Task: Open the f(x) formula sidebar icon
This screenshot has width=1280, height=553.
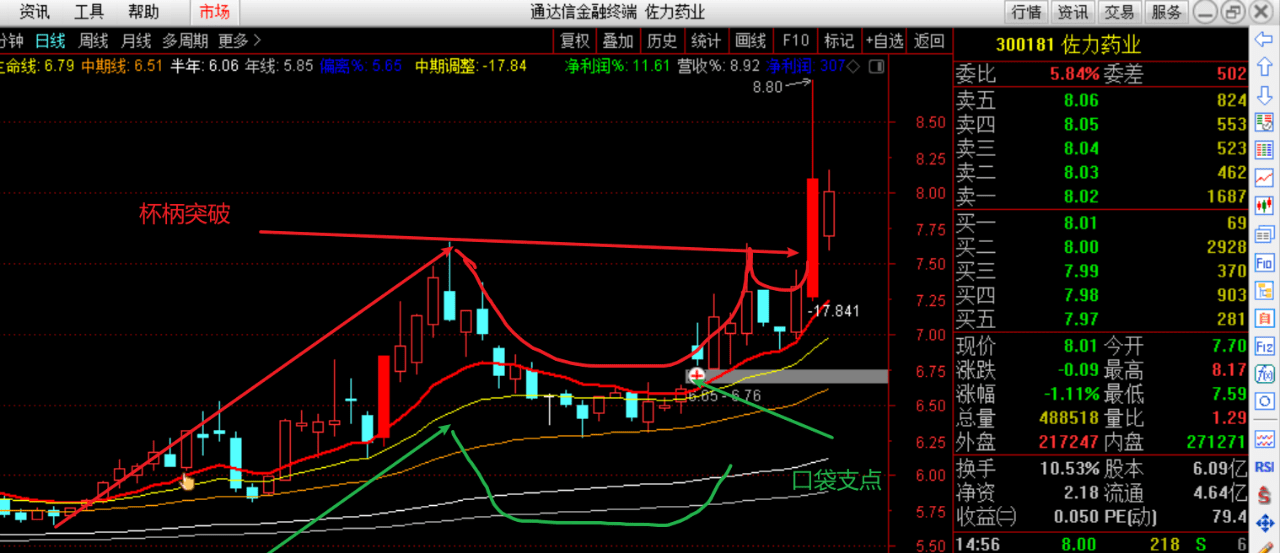Action: click(x=1265, y=374)
